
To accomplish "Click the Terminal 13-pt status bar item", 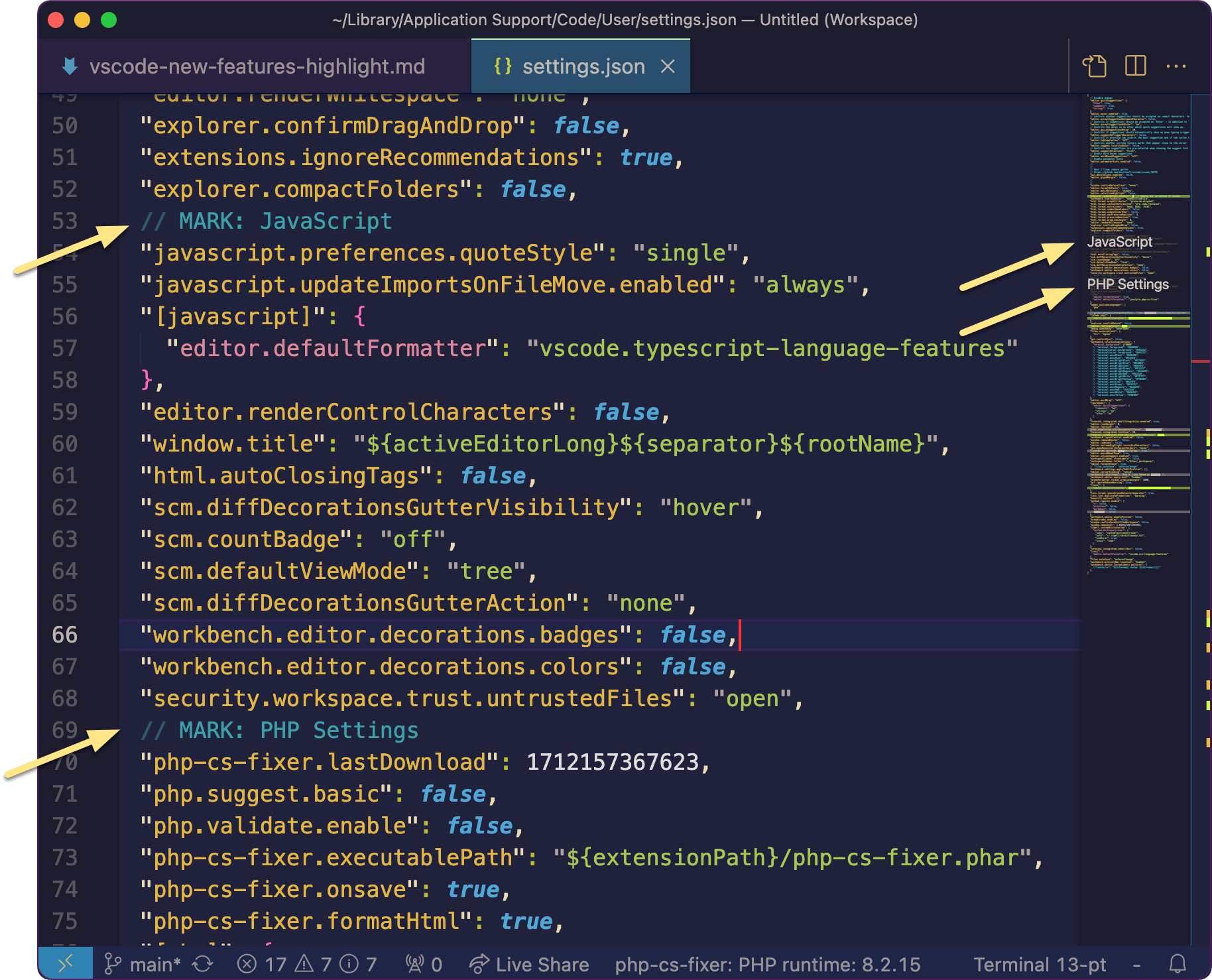I will click(x=1040, y=964).
